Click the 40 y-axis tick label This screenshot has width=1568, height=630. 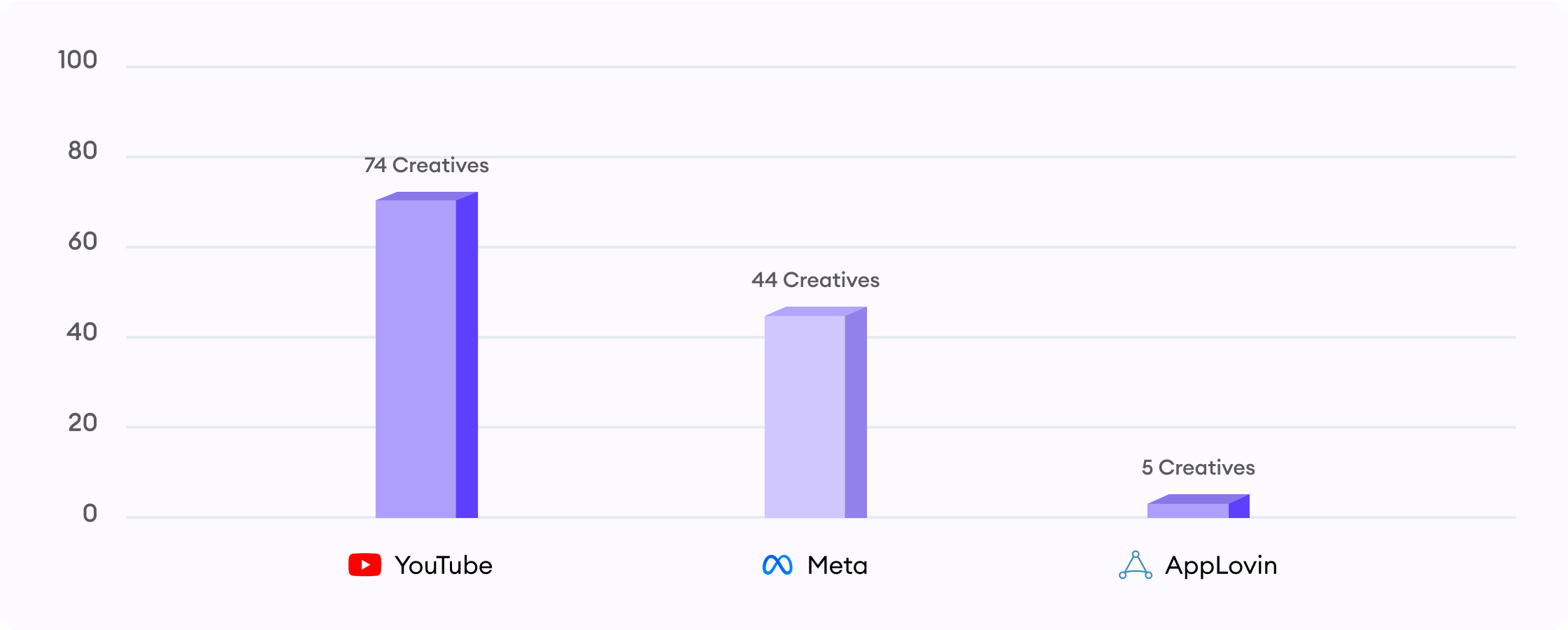(82, 332)
